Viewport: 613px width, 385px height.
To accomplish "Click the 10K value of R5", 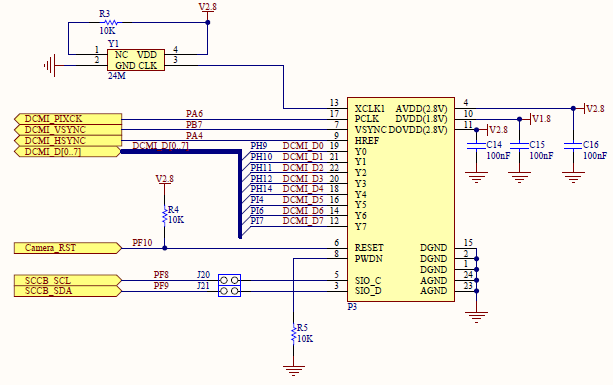I will pyautogui.click(x=305, y=339).
